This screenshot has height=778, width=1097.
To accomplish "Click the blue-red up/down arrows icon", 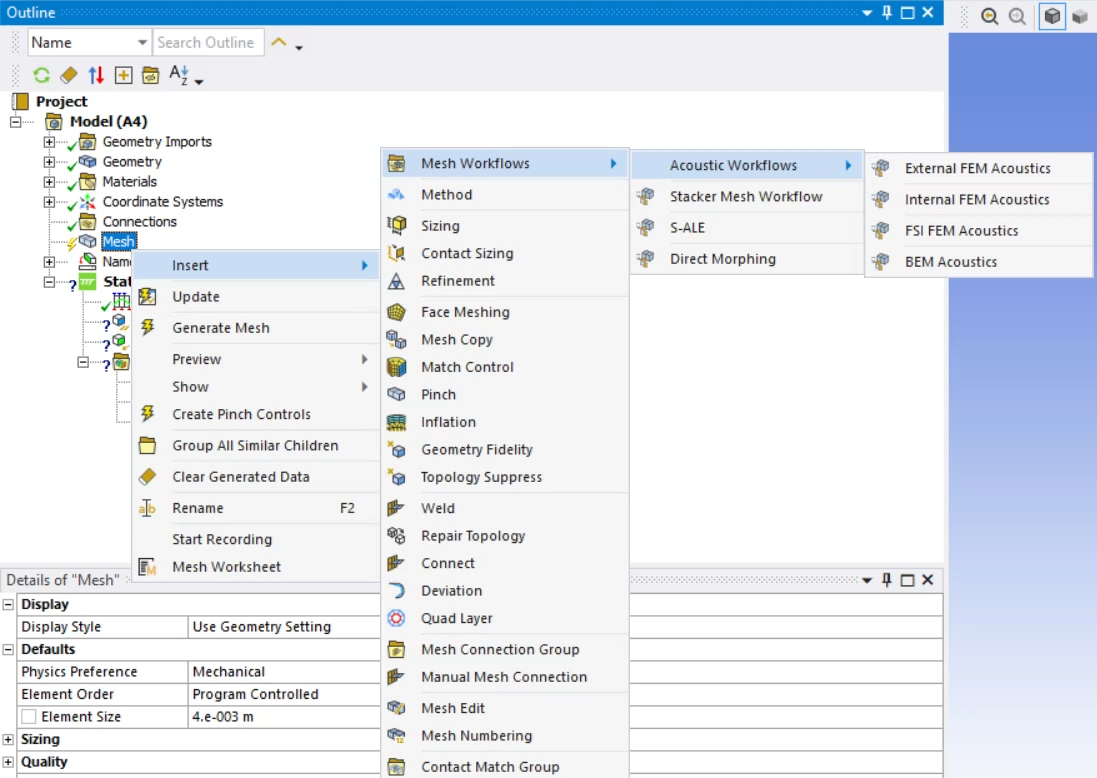I will point(96,75).
